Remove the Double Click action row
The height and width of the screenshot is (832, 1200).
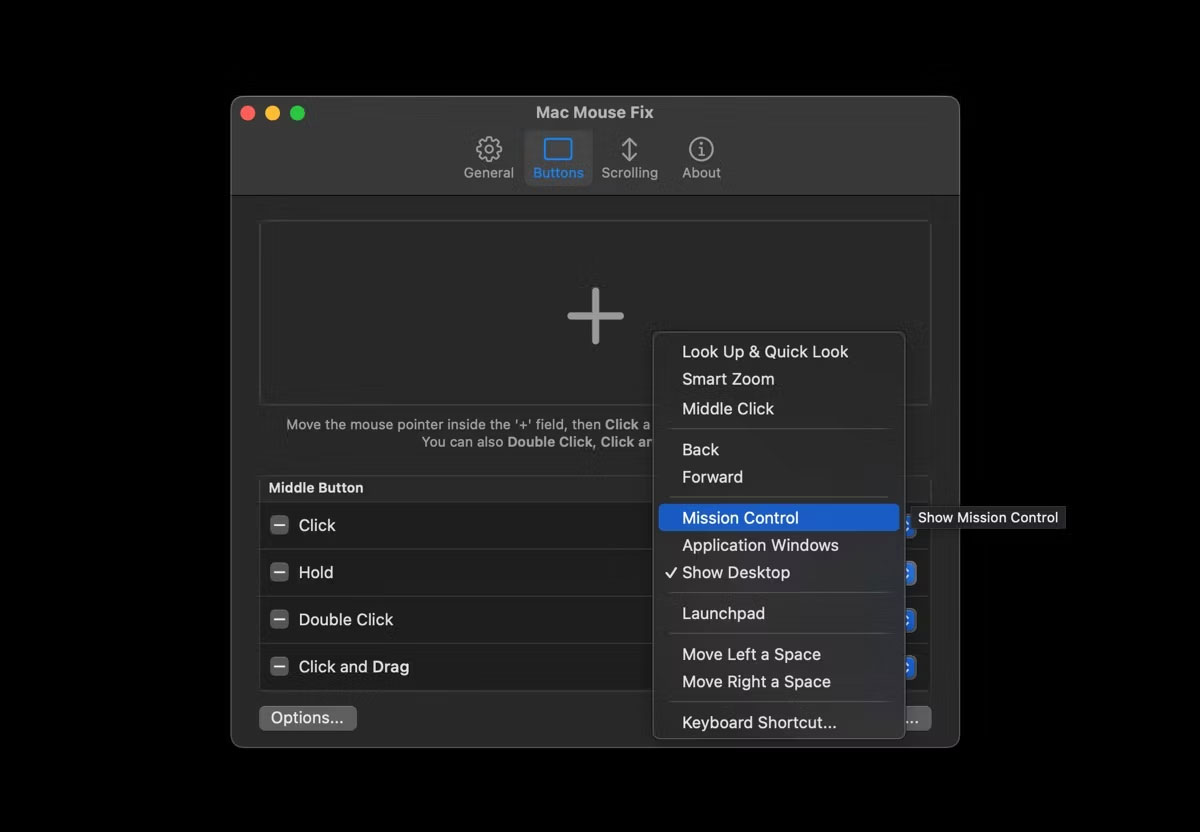coord(278,619)
